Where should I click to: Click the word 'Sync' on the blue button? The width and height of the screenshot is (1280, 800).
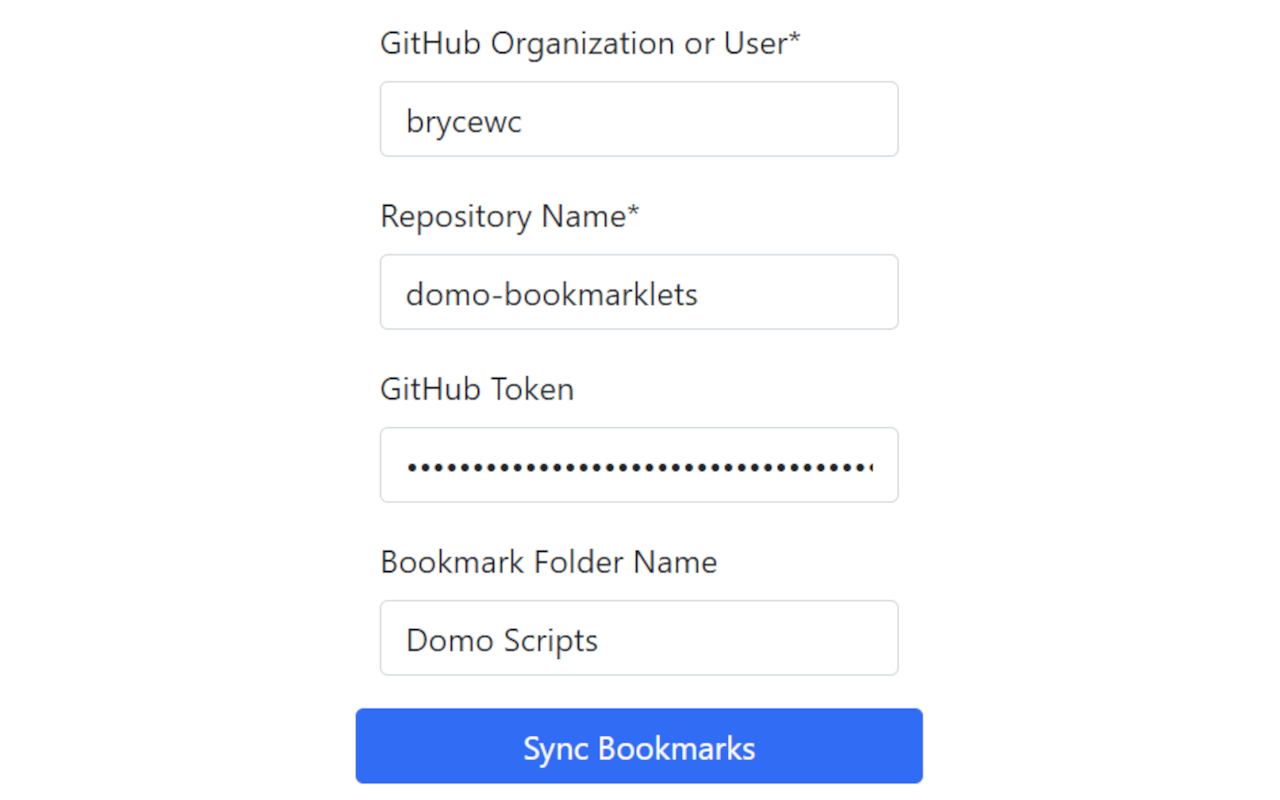point(556,749)
